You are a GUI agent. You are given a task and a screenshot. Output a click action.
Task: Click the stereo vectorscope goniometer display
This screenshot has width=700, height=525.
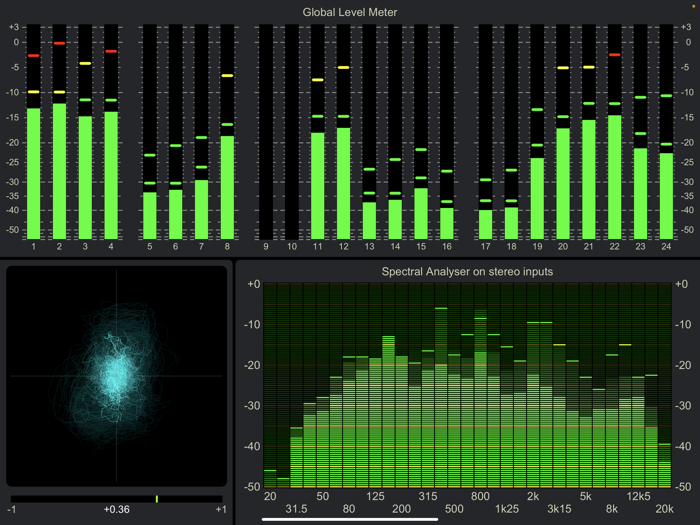click(117, 376)
